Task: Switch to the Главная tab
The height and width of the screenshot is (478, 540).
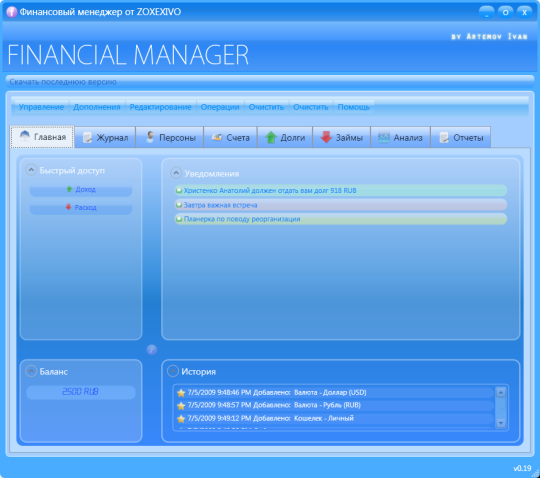Action: 42,137
